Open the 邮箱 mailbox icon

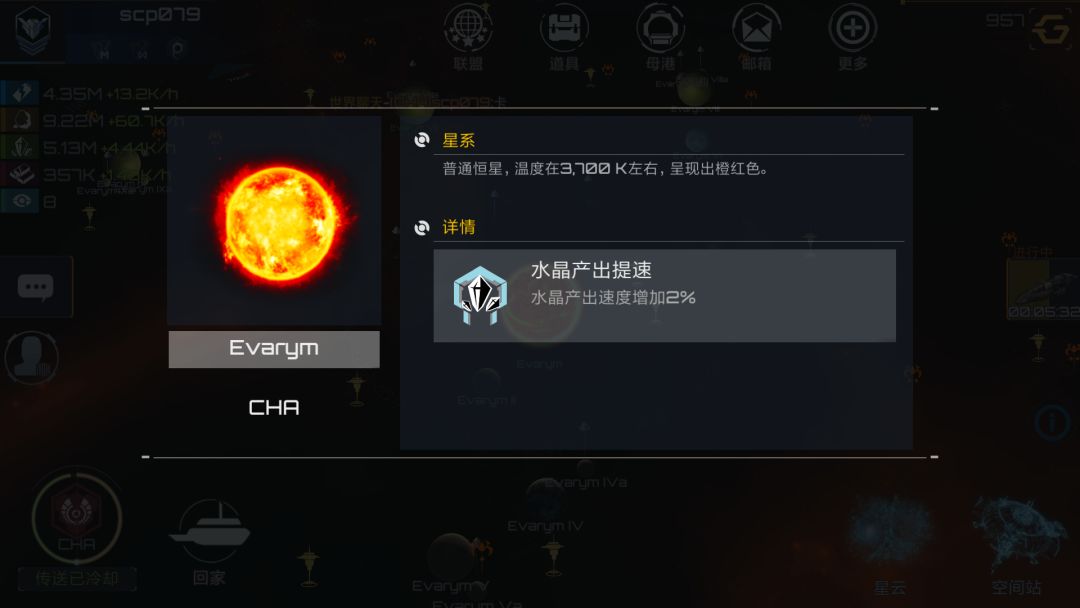[x=756, y=29]
